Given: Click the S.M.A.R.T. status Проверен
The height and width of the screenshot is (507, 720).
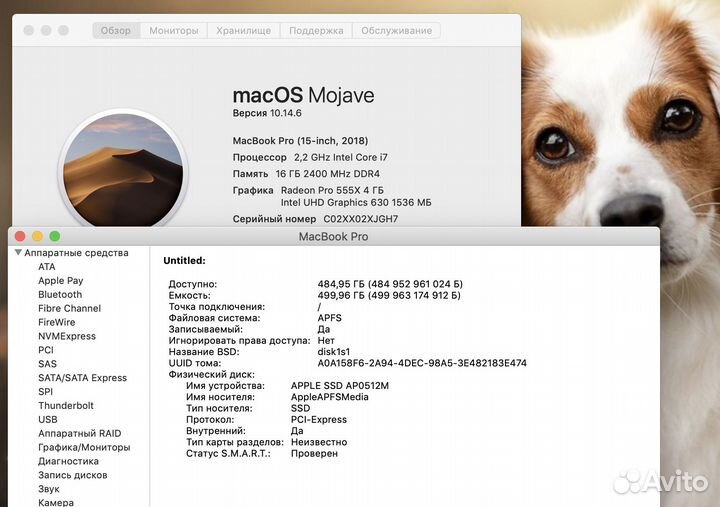Looking at the screenshot, I should pos(315,453).
